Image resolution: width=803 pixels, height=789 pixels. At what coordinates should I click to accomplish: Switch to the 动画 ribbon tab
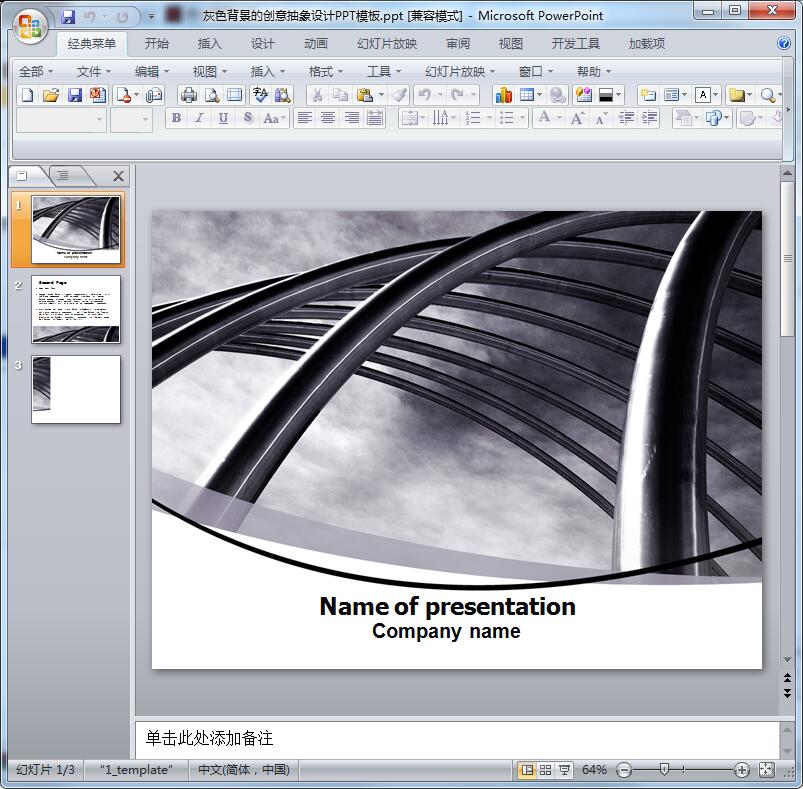316,44
